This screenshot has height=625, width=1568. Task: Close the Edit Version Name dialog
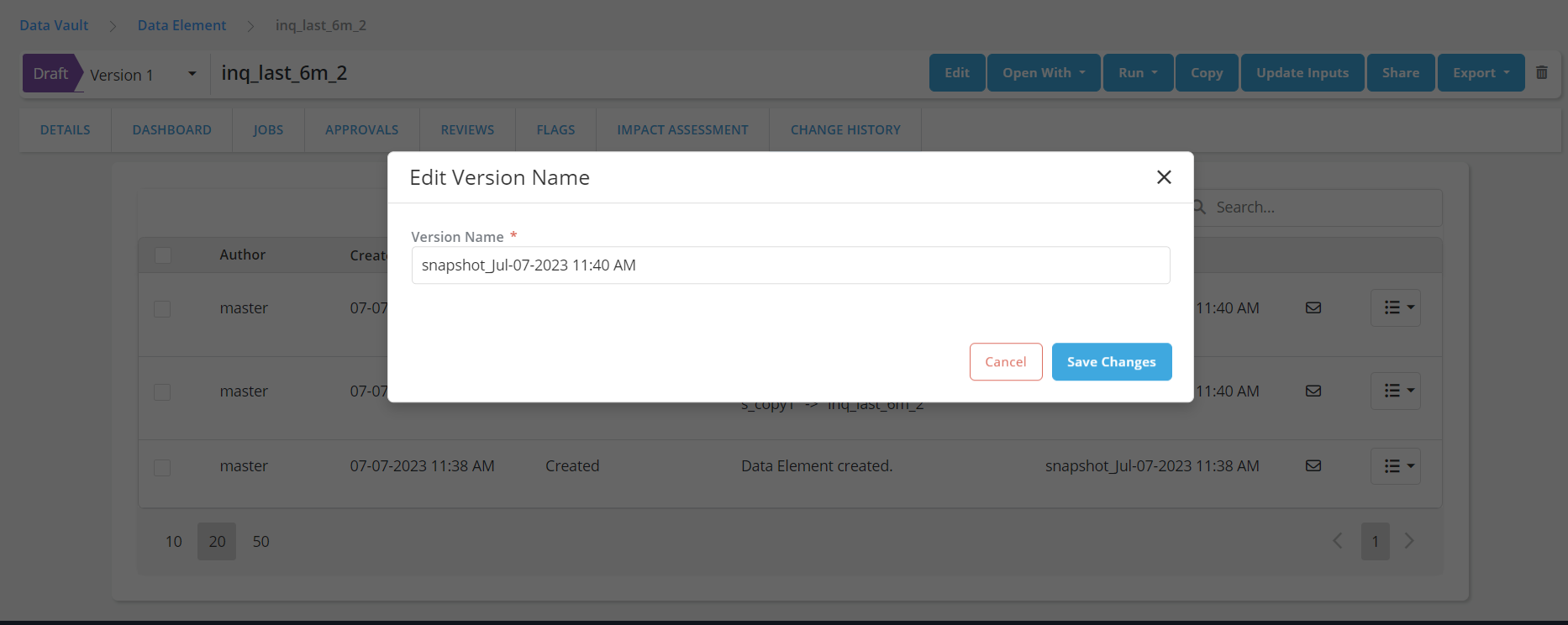[1164, 177]
